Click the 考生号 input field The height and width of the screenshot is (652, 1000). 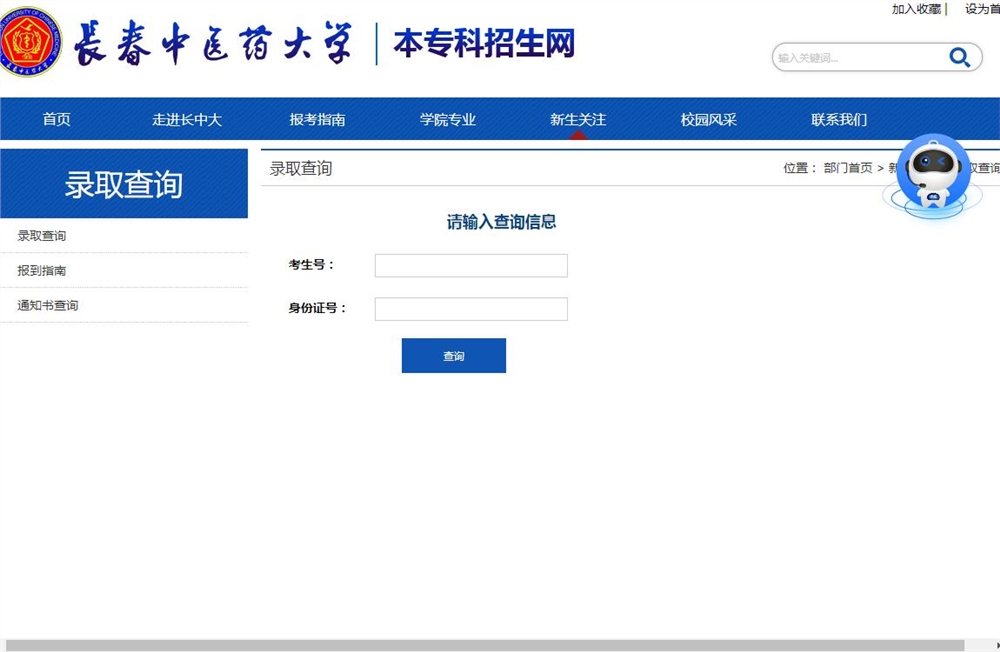point(471,265)
